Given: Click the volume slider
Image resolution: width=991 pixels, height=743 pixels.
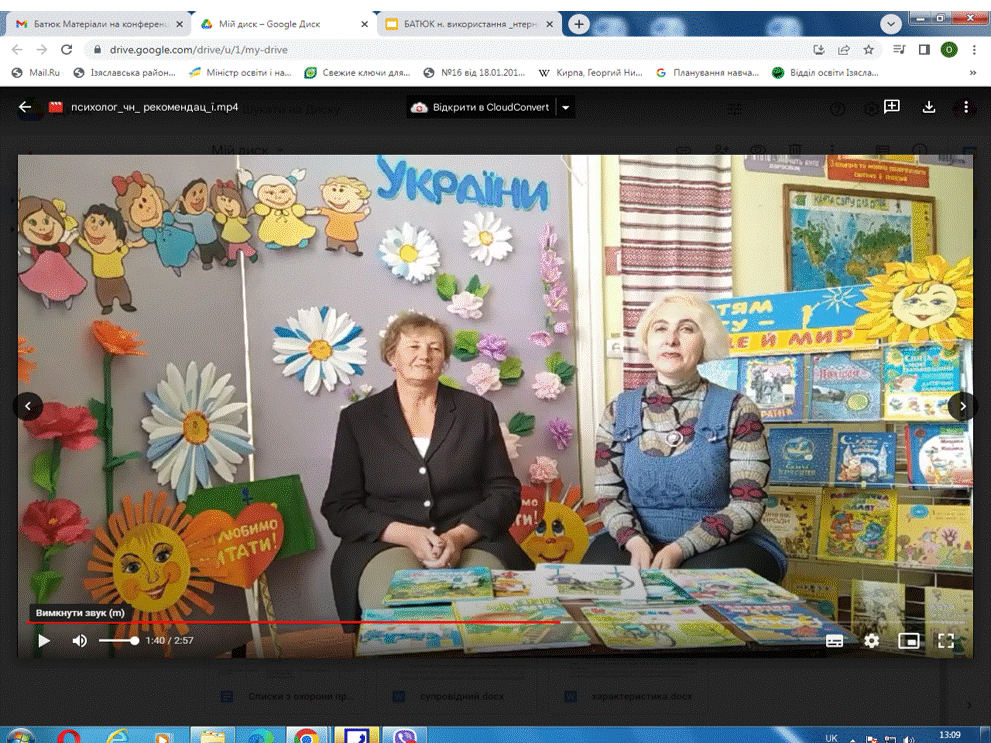Looking at the screenshot, I should pos(118,641).
